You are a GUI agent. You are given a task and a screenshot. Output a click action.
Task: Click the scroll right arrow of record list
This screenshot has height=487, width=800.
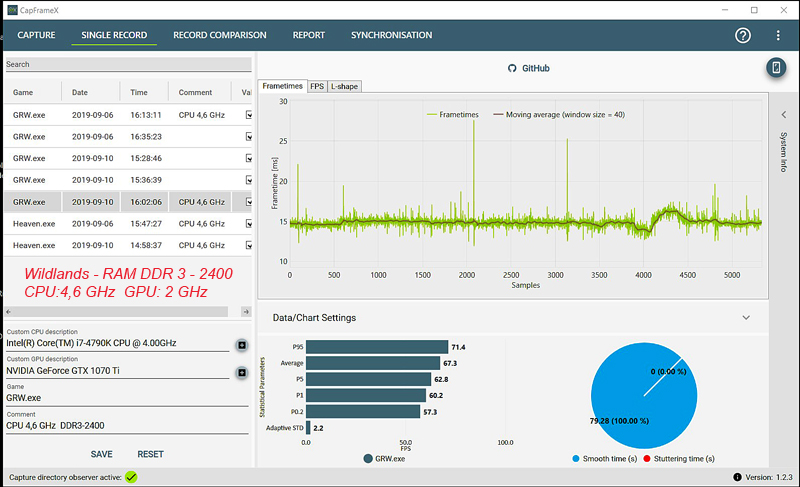point(246,312)
